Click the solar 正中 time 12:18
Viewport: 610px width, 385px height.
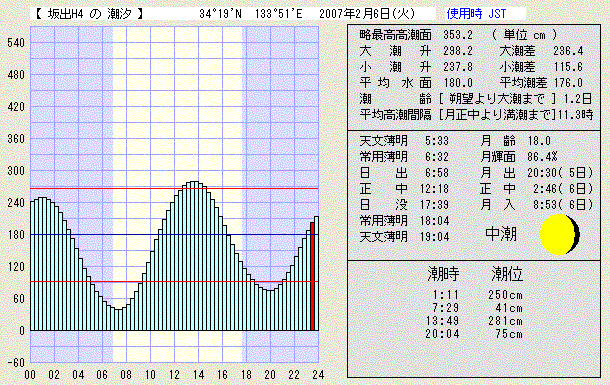point(435,189)
